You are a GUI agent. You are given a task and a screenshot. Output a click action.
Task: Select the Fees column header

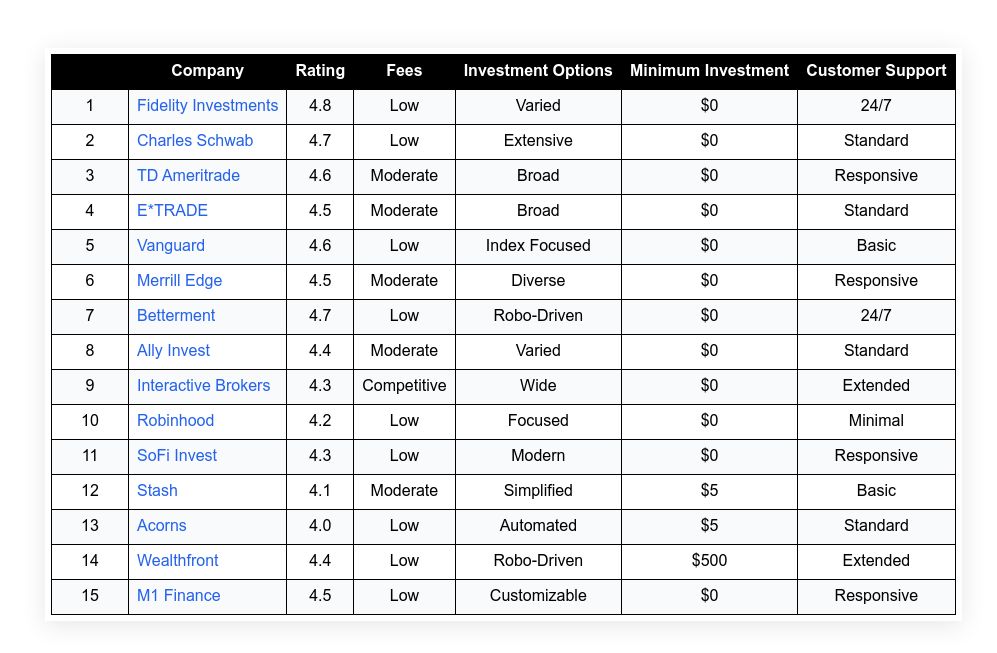[x=404, y=71]
